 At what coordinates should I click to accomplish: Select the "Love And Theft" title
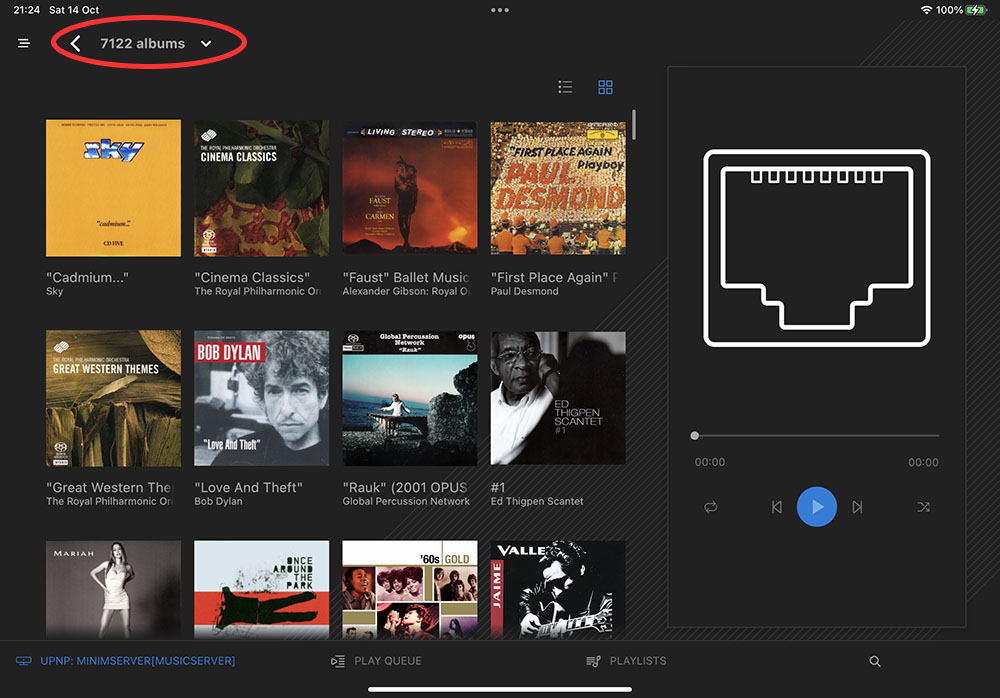click(x=248, y=487)
